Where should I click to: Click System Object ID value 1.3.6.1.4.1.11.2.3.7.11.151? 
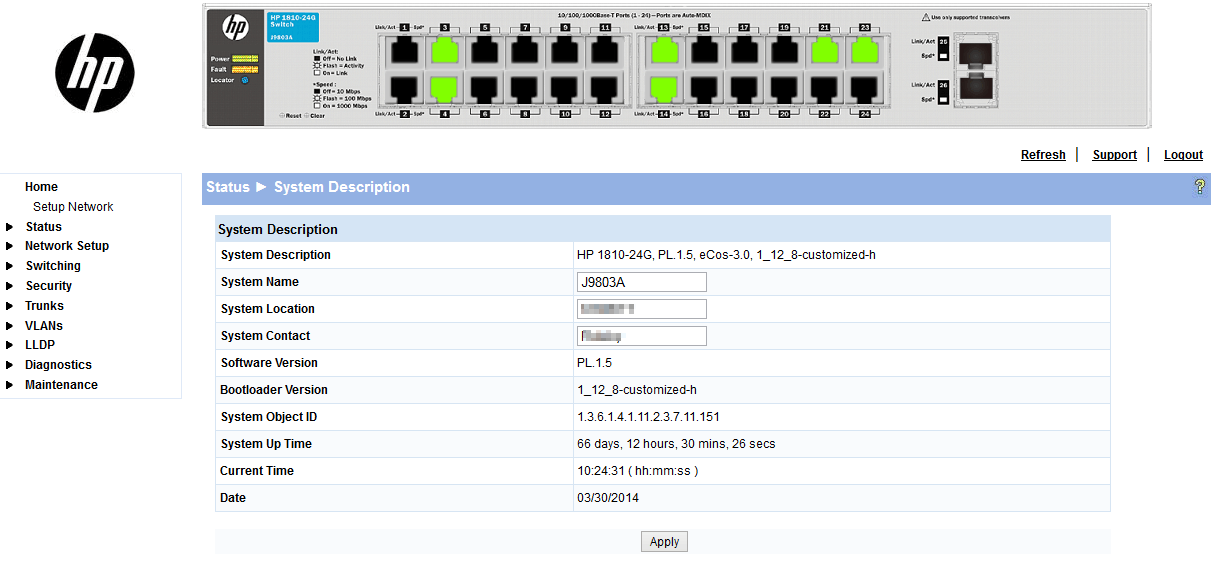click(x=648, y=417)
